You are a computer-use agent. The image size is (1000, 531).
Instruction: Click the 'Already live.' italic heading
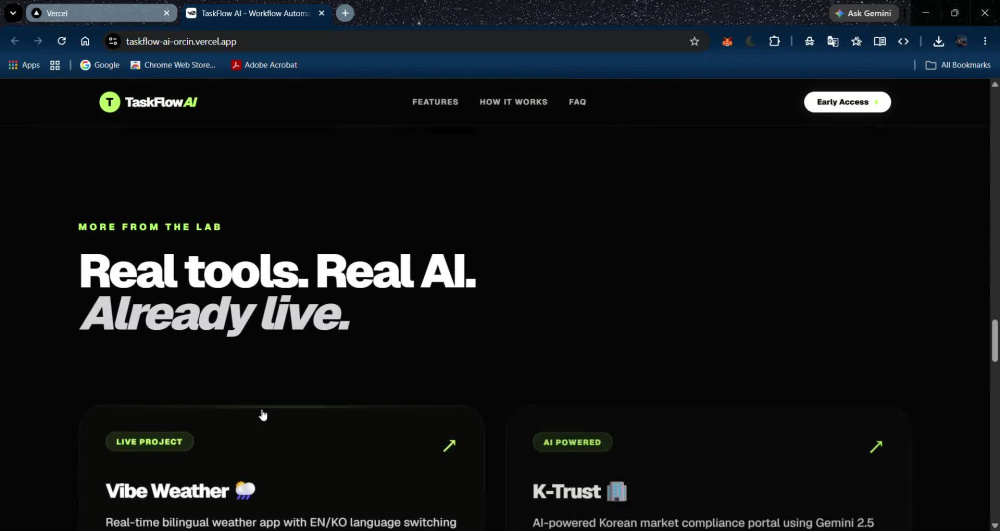[x=214, y=315]
